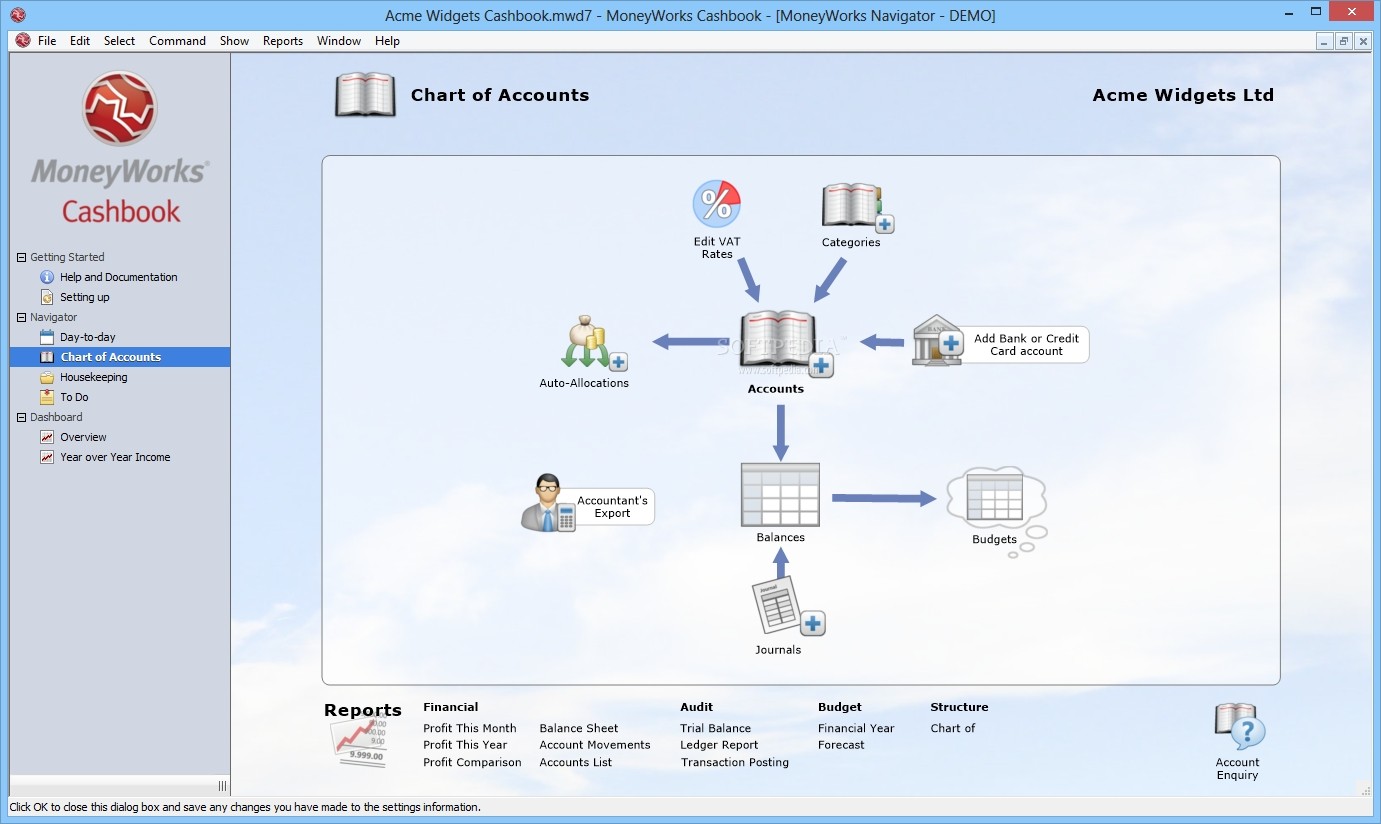Open the Edit VAT Rates percent icon

716,204
